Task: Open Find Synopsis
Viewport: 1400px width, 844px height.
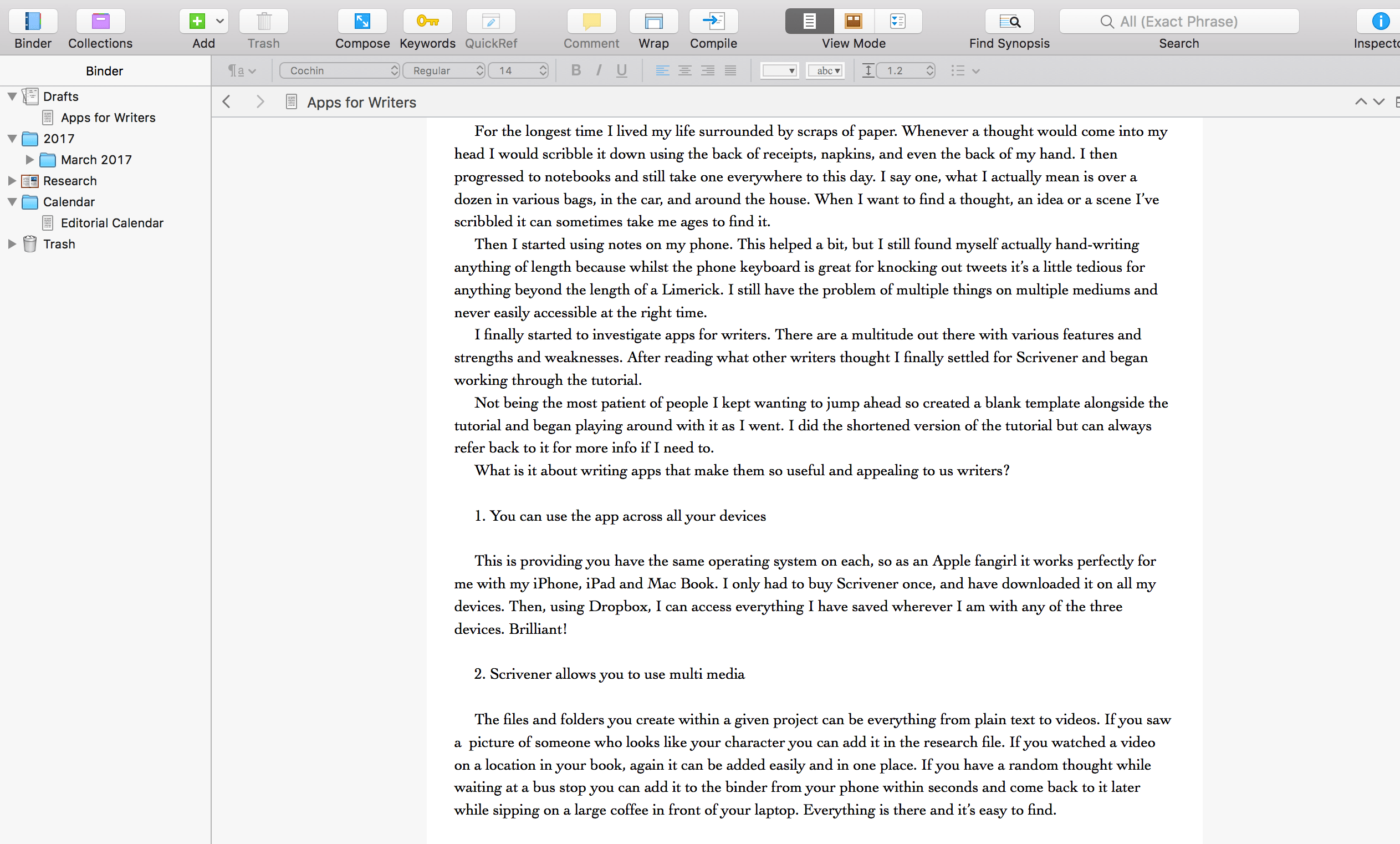Action: coord(1009,22)
